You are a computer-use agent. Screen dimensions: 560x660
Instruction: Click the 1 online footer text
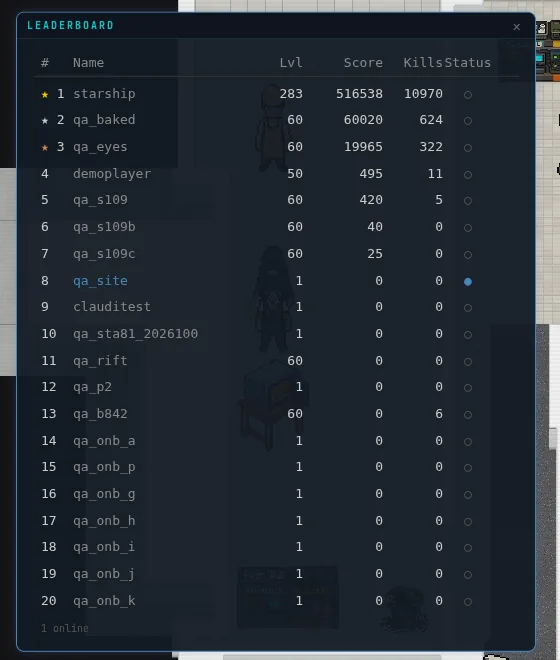65,628
